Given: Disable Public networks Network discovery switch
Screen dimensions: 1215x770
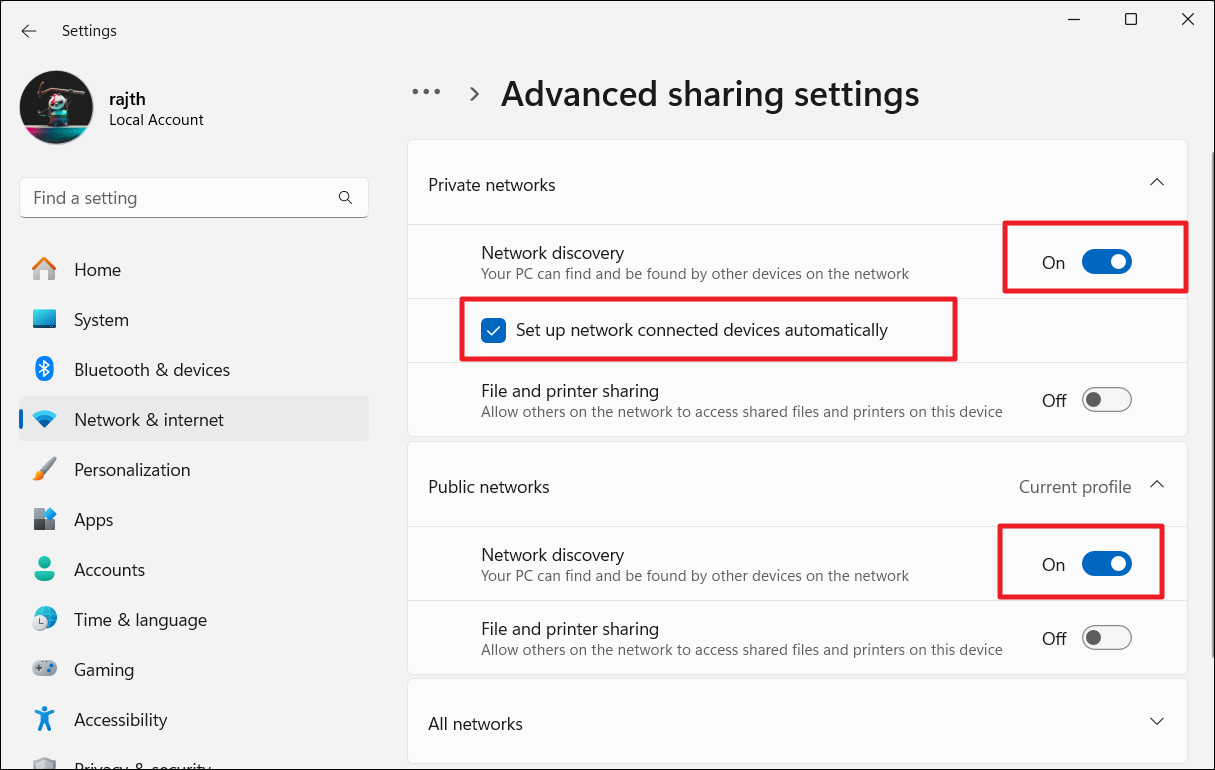Looking at the screenshot, I should pyautogui.click(x=1106, y=564).
